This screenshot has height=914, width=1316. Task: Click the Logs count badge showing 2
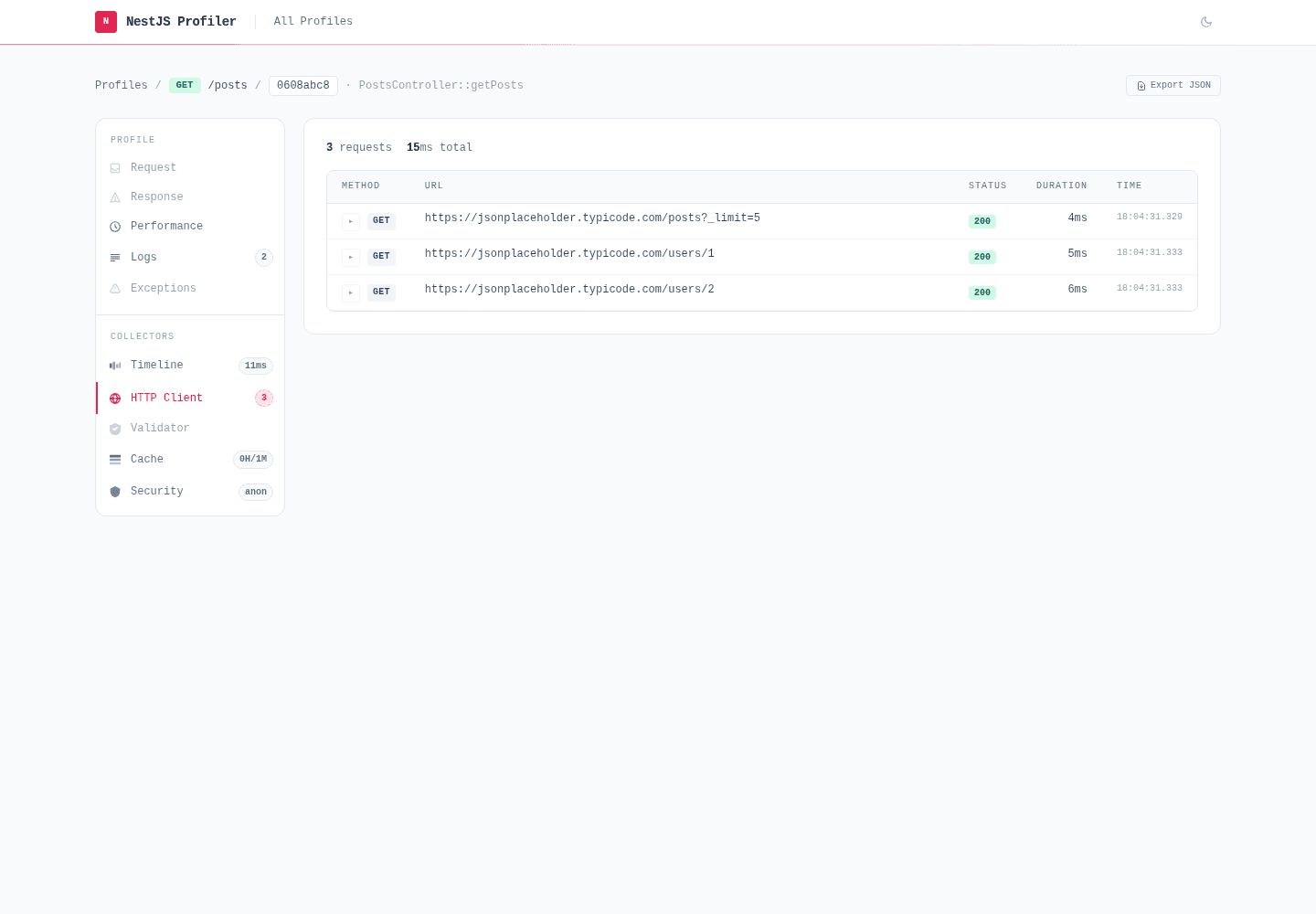[x=264, y=257]
